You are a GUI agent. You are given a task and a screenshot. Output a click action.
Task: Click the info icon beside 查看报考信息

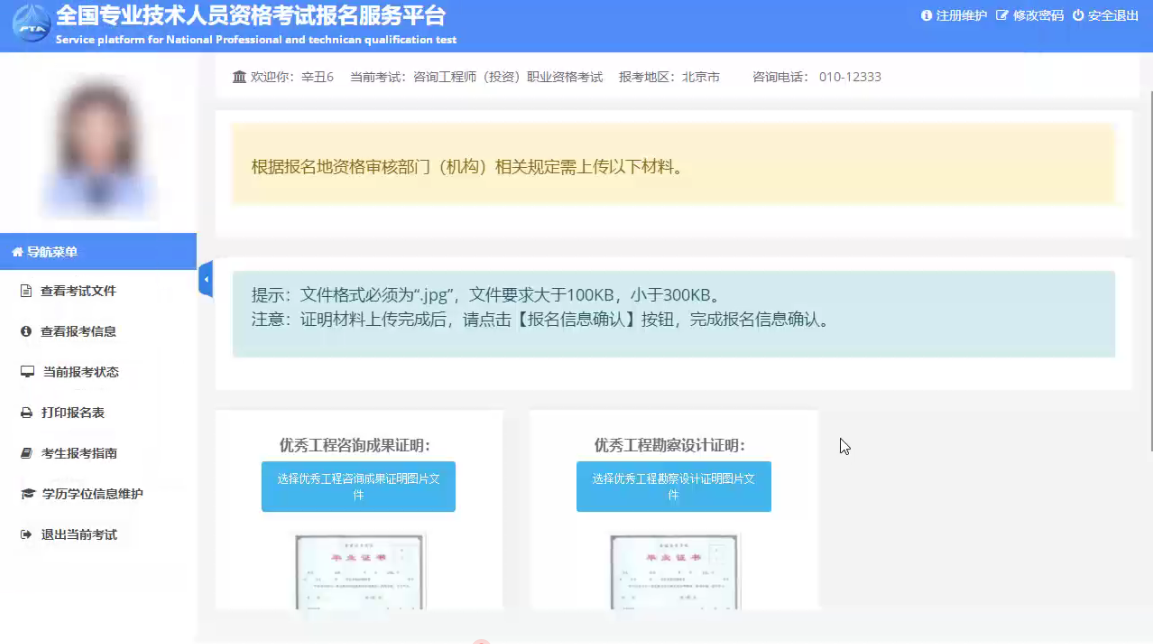tap(27, 331)
